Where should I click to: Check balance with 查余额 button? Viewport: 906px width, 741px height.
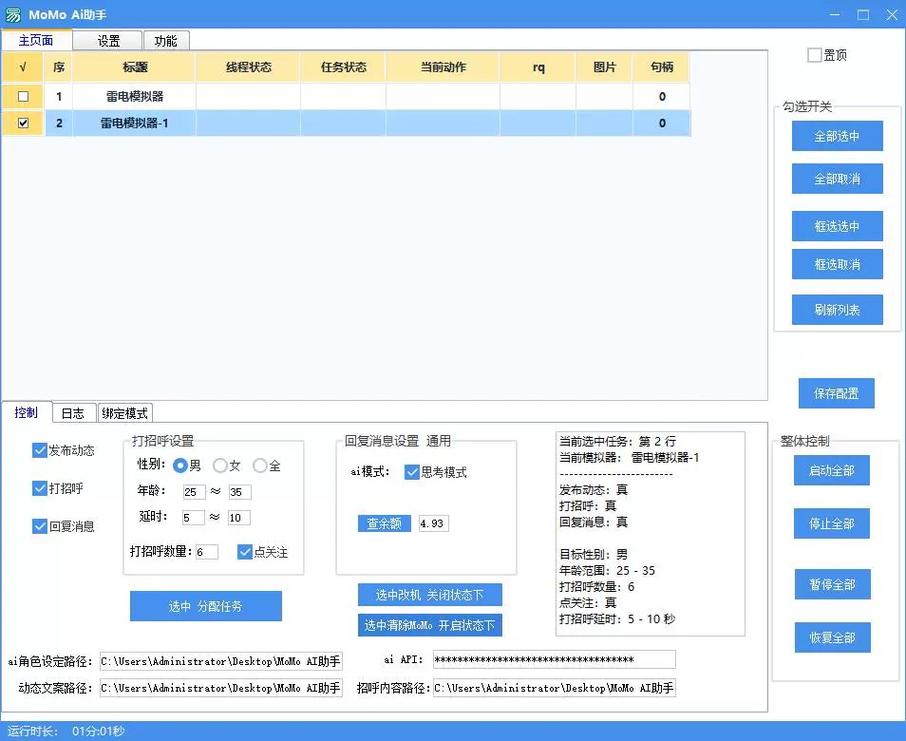click(384, 523)
